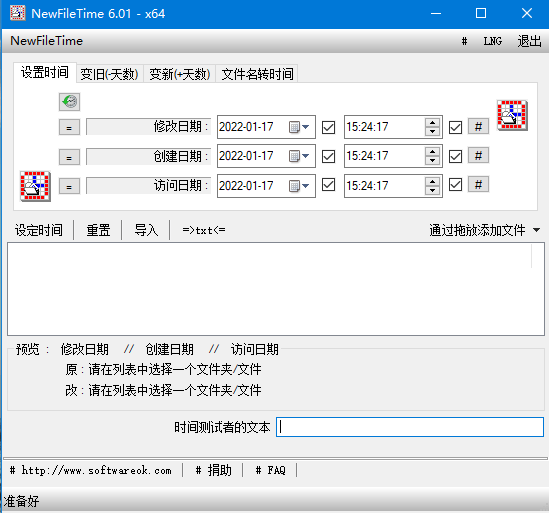549x513 pixels.
Task: Decrease 创建日期 time with down arrow
Action: click(x=432, y=160)
